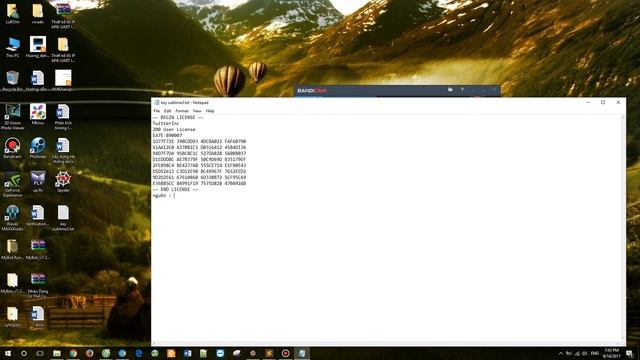Open the folder icon in Bandicam window
The image size is (640, 360).
point(450,90)
